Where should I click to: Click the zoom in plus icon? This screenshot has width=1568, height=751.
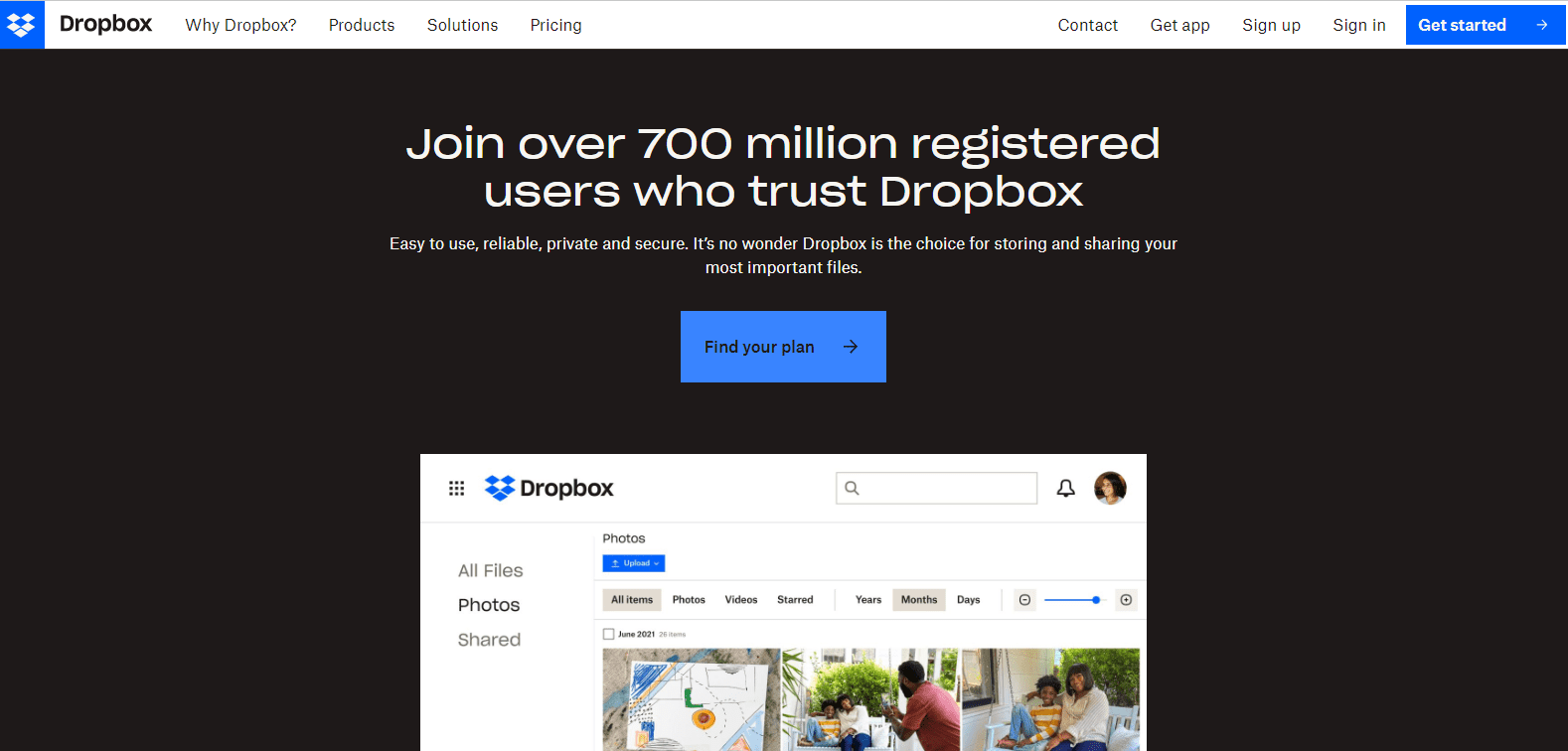(x=1126, y=600)
